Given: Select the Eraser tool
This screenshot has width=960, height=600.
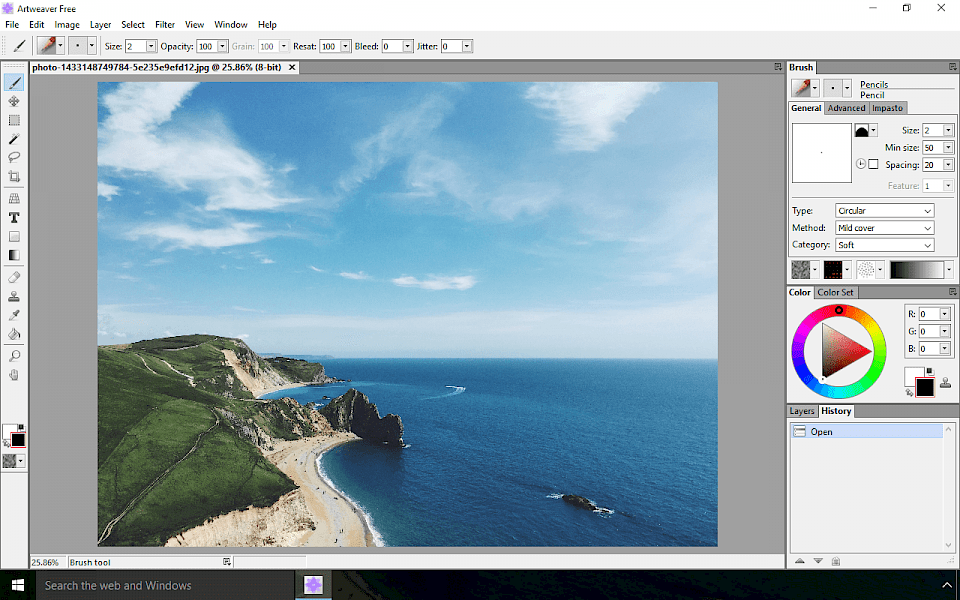Looking at the screenshot, I should 13,277.
